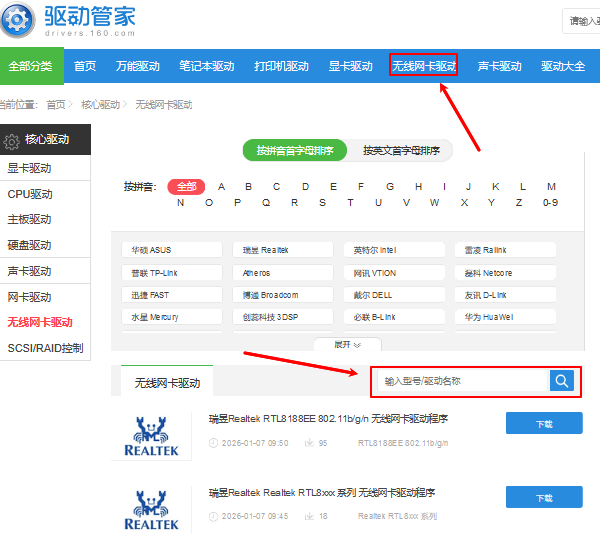Viewport: 600px width, 537px height.
Task: Focus the 输入型号/驱动名称 search field
Action: point(464,381)
